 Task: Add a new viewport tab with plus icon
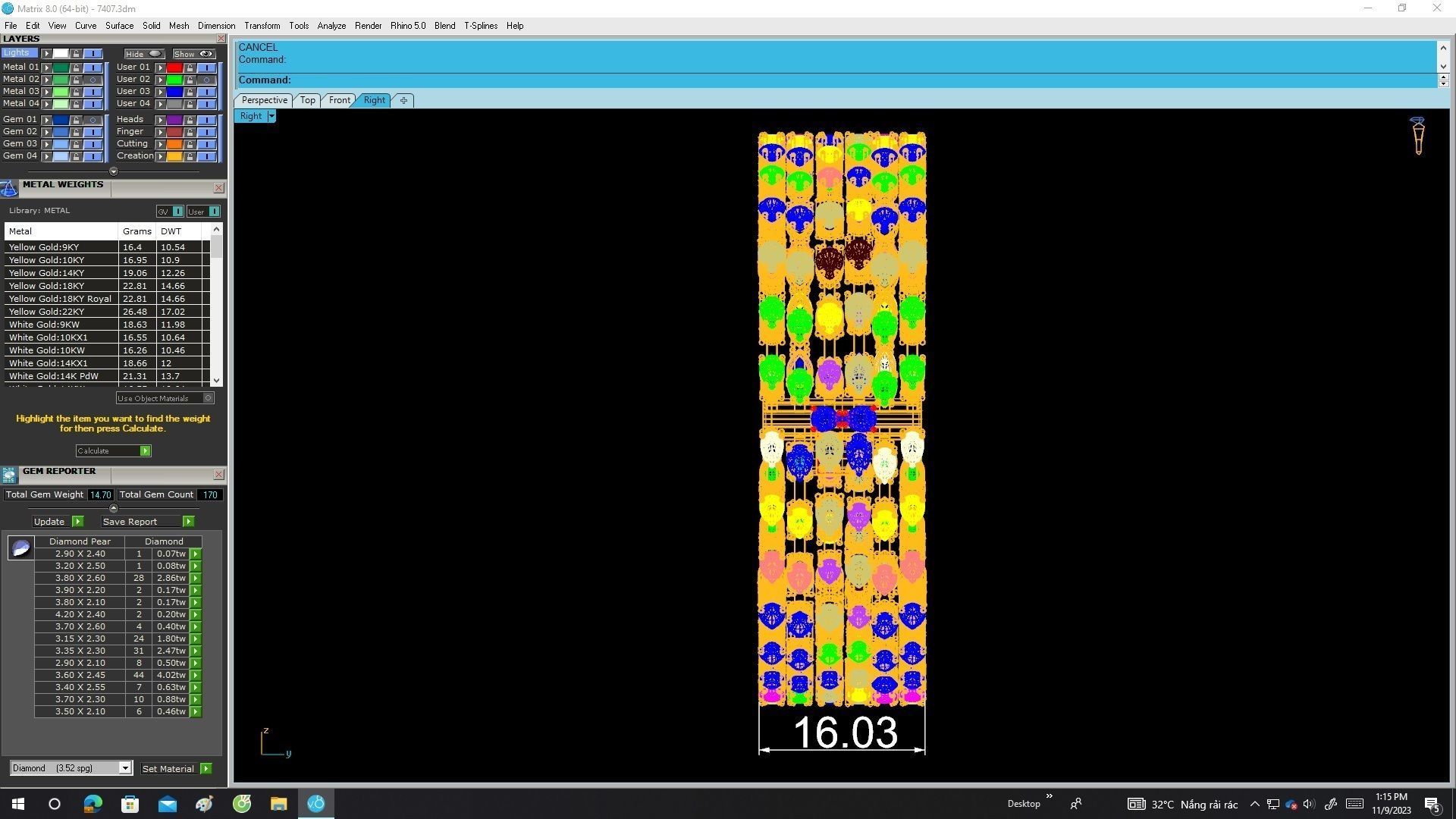point(403,100)
